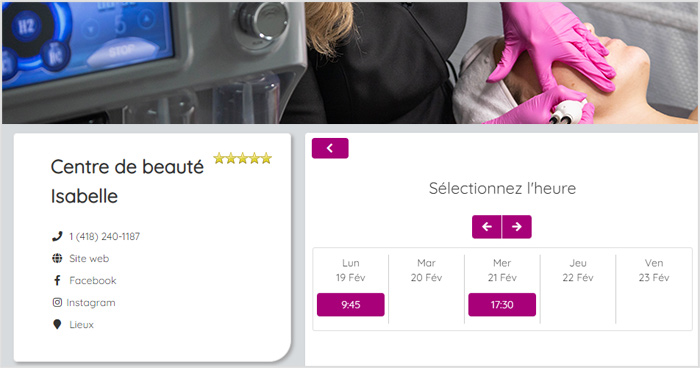
Task: Click the location pin icon for Lieux
Action: (x=57, y=324)
